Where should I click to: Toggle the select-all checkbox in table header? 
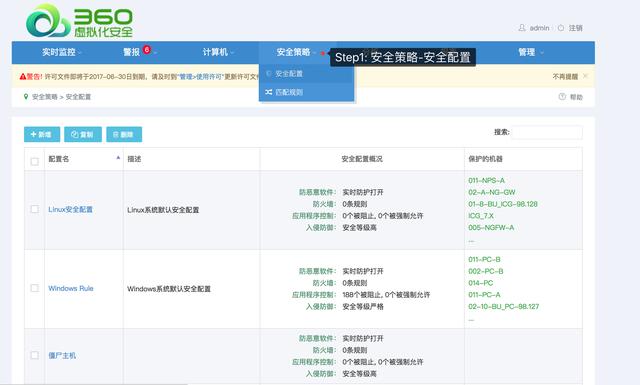pyautogui.click(x=35, y=162)
